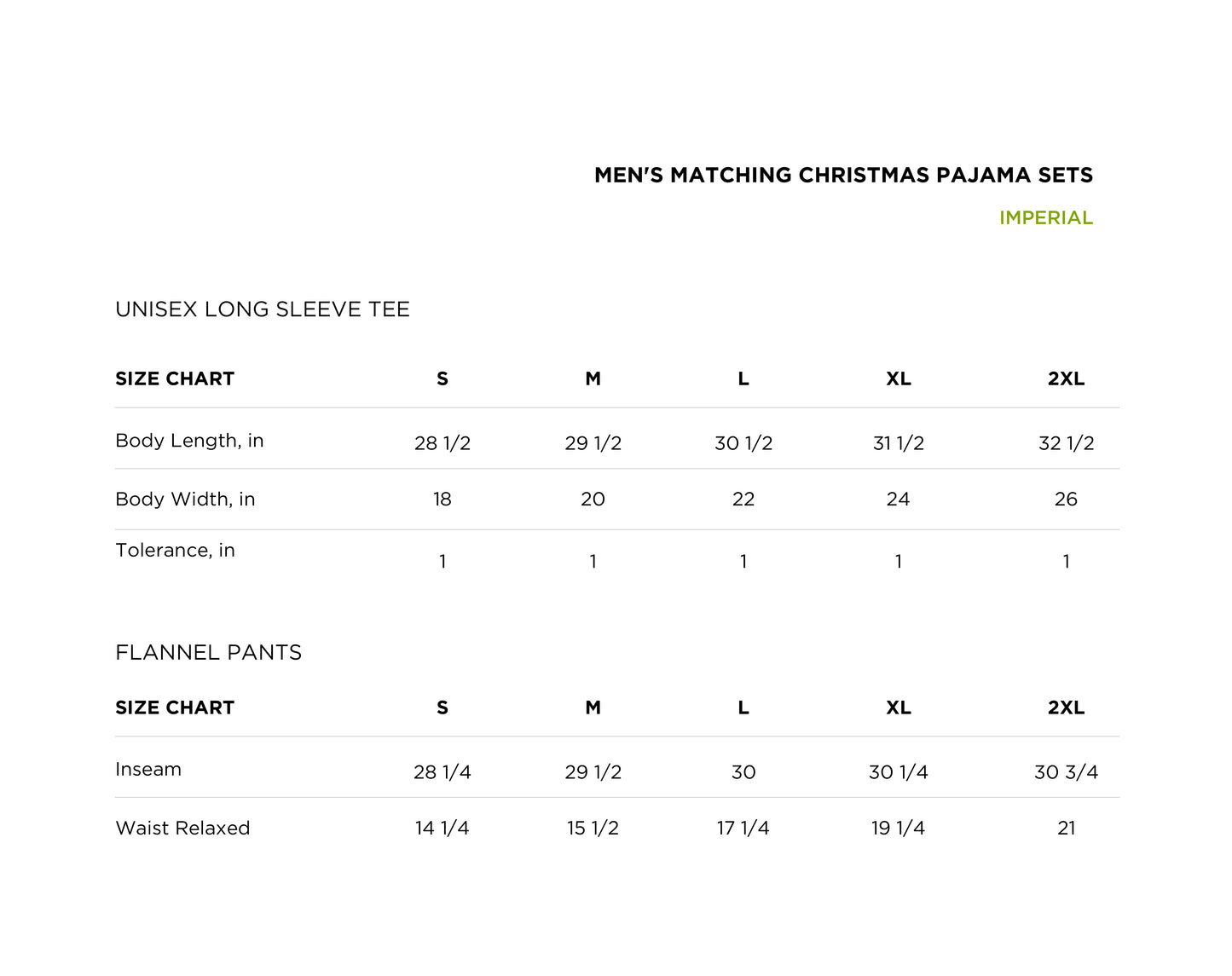Image resolution: width=1232 pixels, height=976 pixels.
Task: Click the Body Width, in row label
Action: tap(185, 500)
